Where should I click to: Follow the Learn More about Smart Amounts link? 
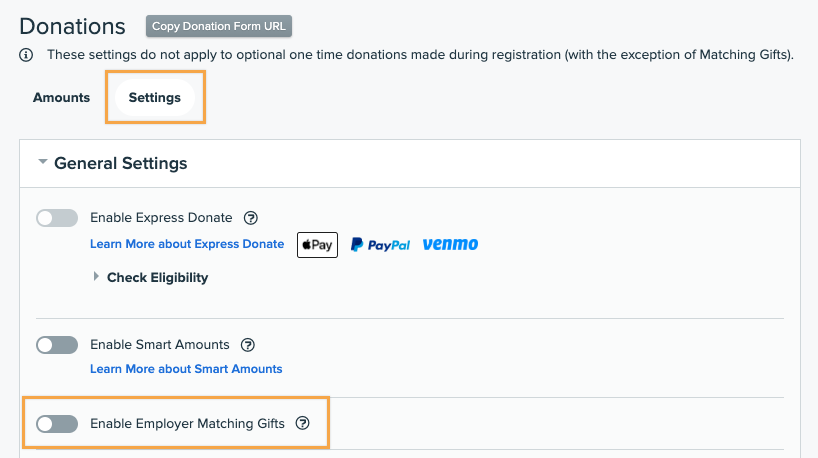tap(186, 369)
